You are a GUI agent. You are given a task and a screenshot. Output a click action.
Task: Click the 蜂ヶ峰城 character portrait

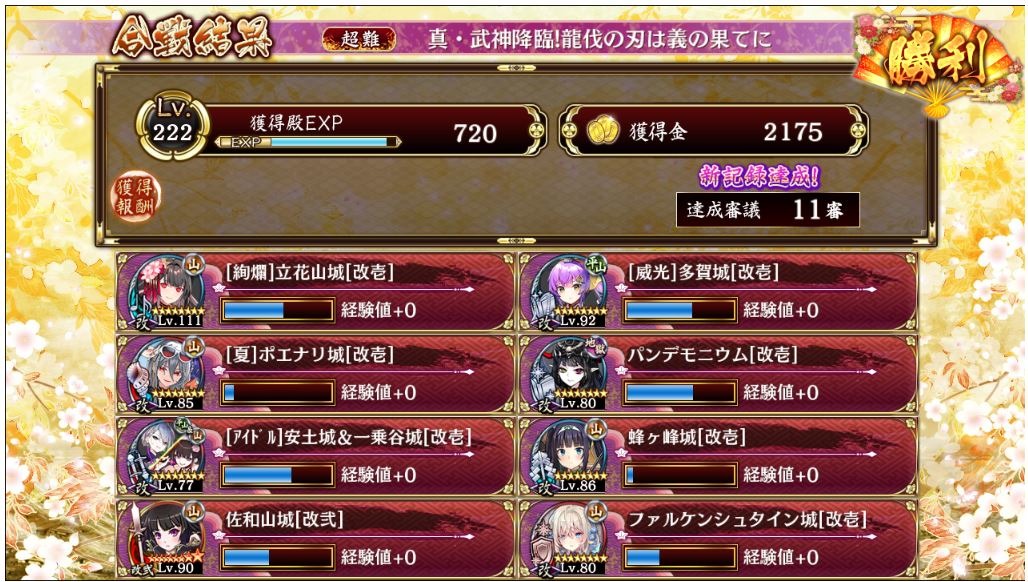tap(569, 457)
